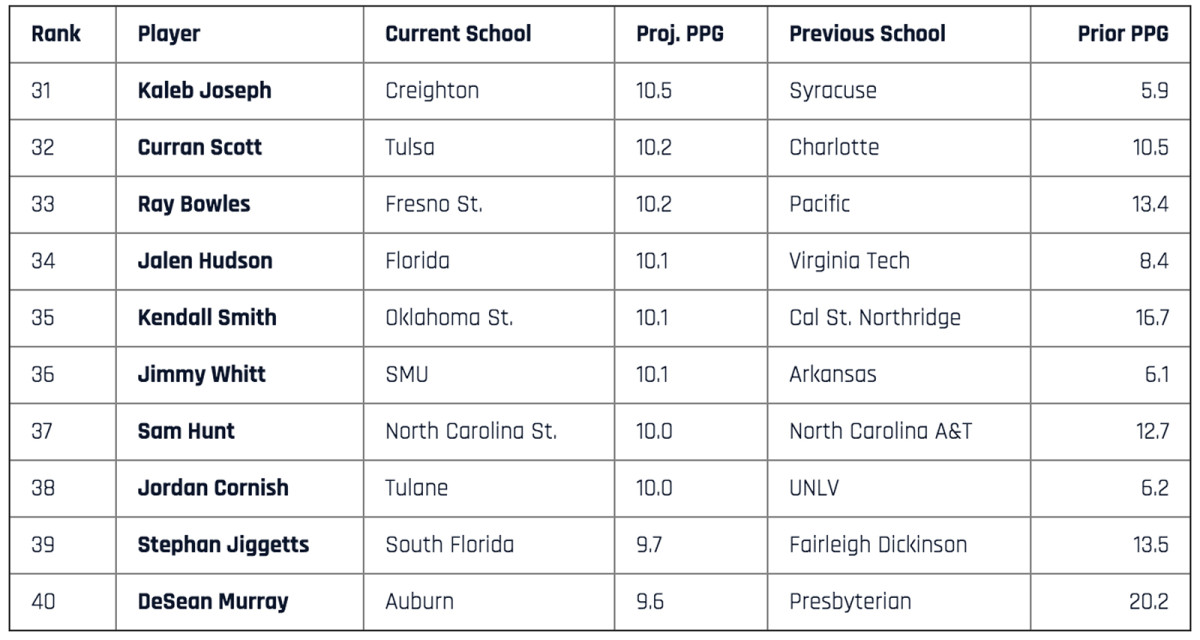Sort by the Proj. PPG header

[680, 34]
